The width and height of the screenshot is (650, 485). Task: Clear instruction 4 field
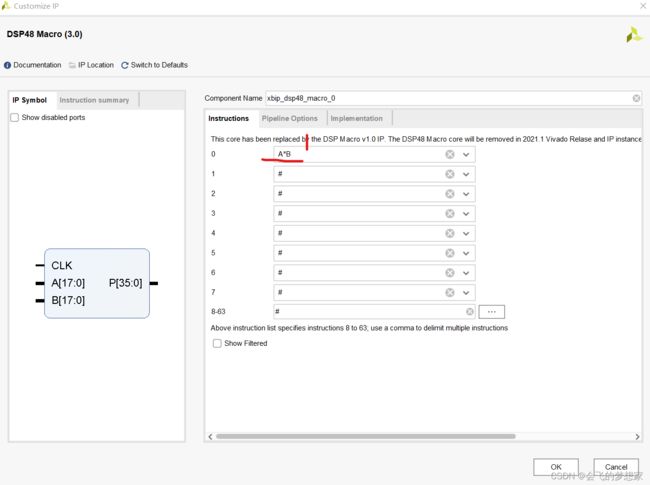[x=450, y=233]
